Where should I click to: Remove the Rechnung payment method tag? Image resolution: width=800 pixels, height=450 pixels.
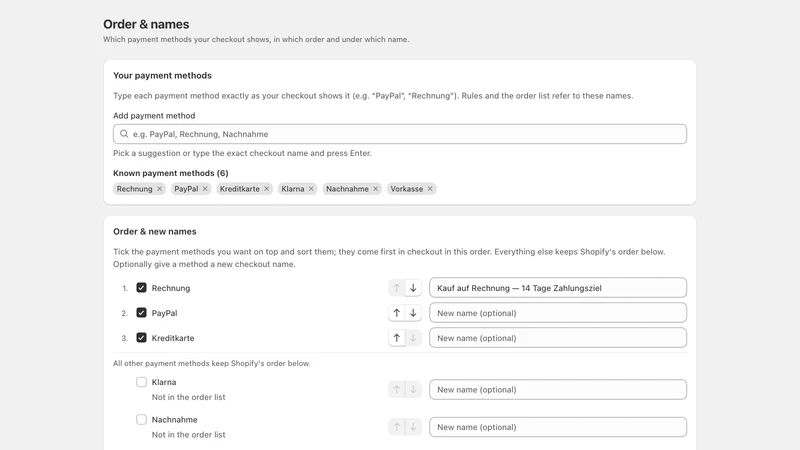point(160,189)
